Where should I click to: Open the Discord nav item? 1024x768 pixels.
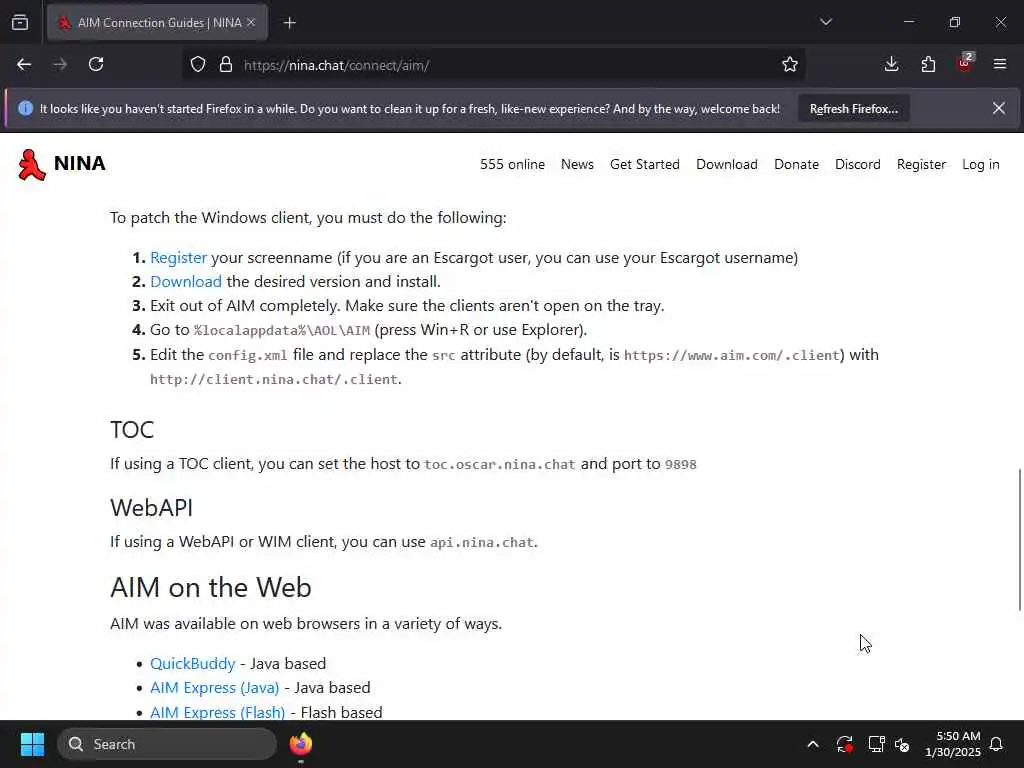tap(857, 165)
